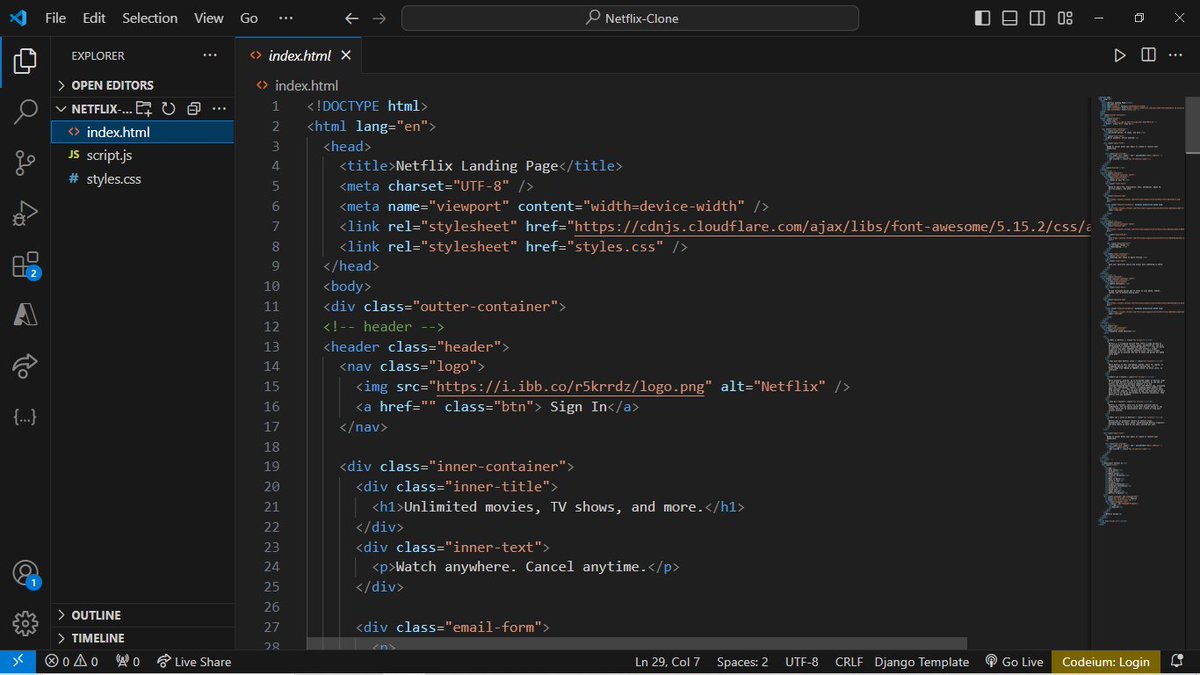Open the Codeium braces icon view

click(x=25, y=417)
